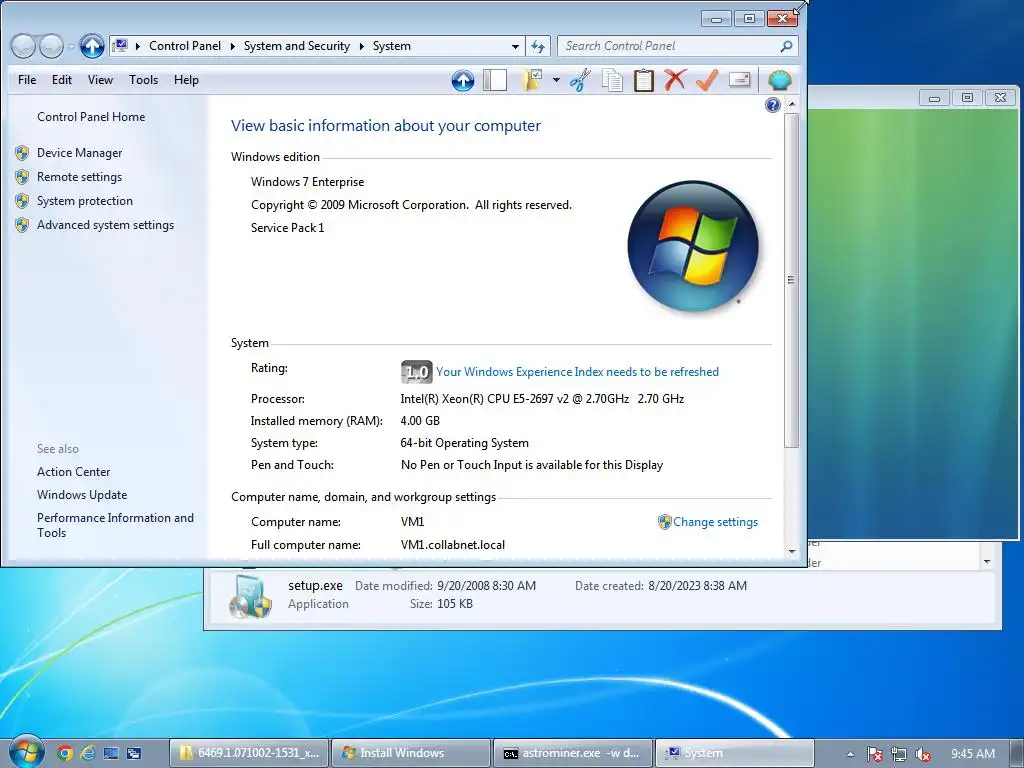Click Action Center flag tray icon
Image resolution: width=1024 pixels, height=768 pixels.
[x=874, y=754]
